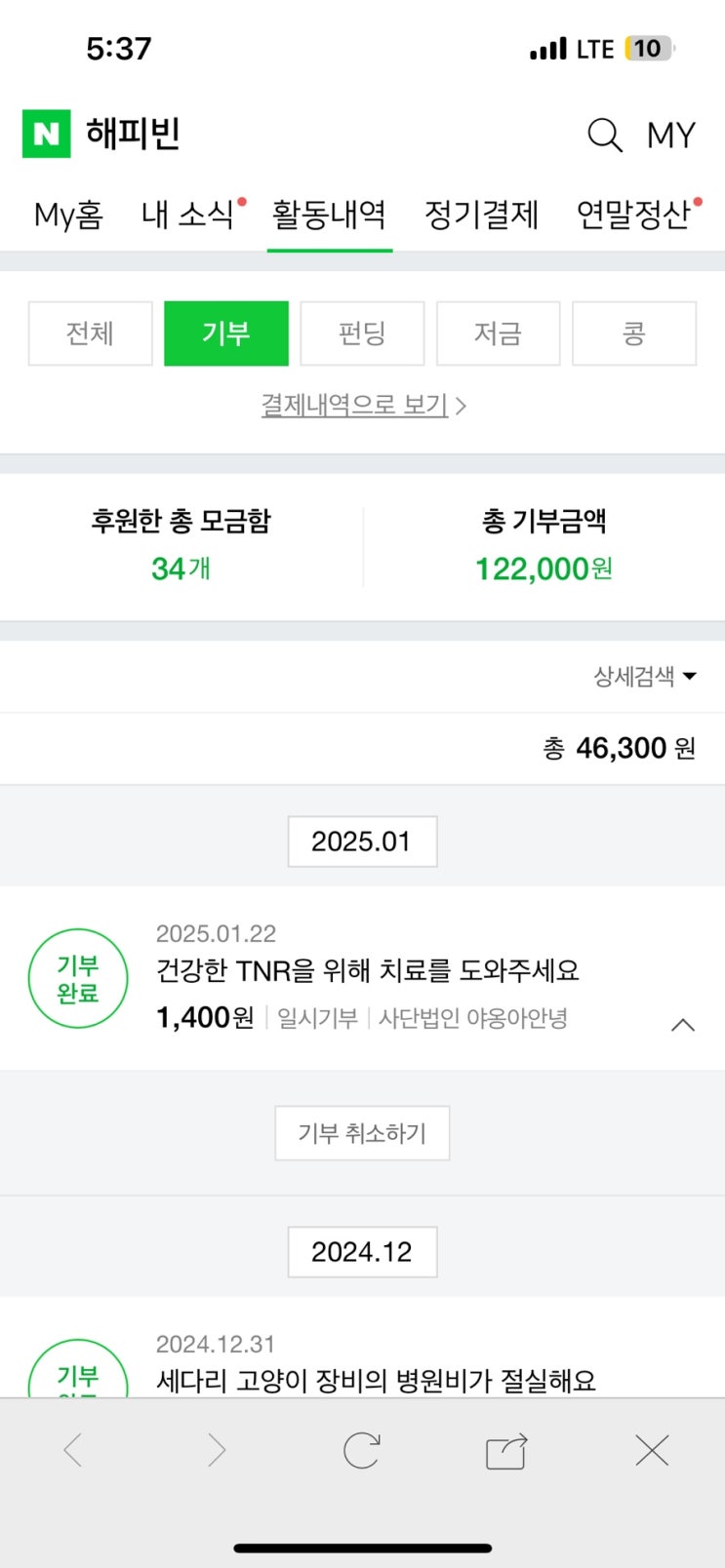Switch to the 정기결제 tab
Screen dimensions: 725x1568
coord(481,215)
